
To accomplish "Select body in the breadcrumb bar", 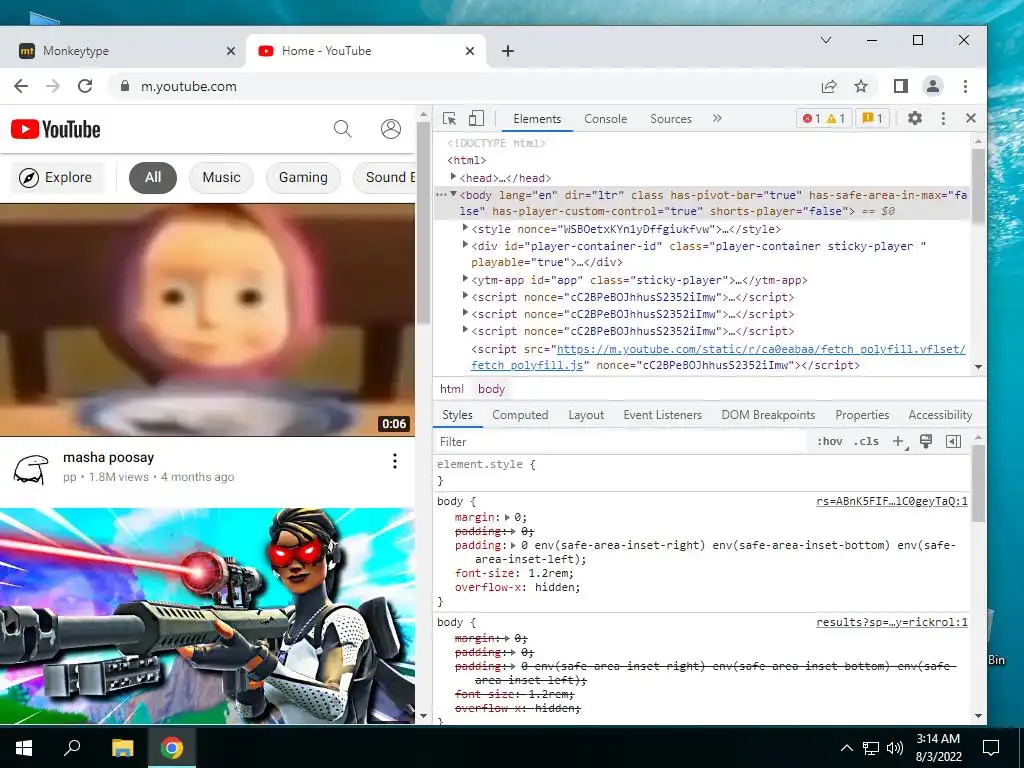I will (x=491, y=389).
